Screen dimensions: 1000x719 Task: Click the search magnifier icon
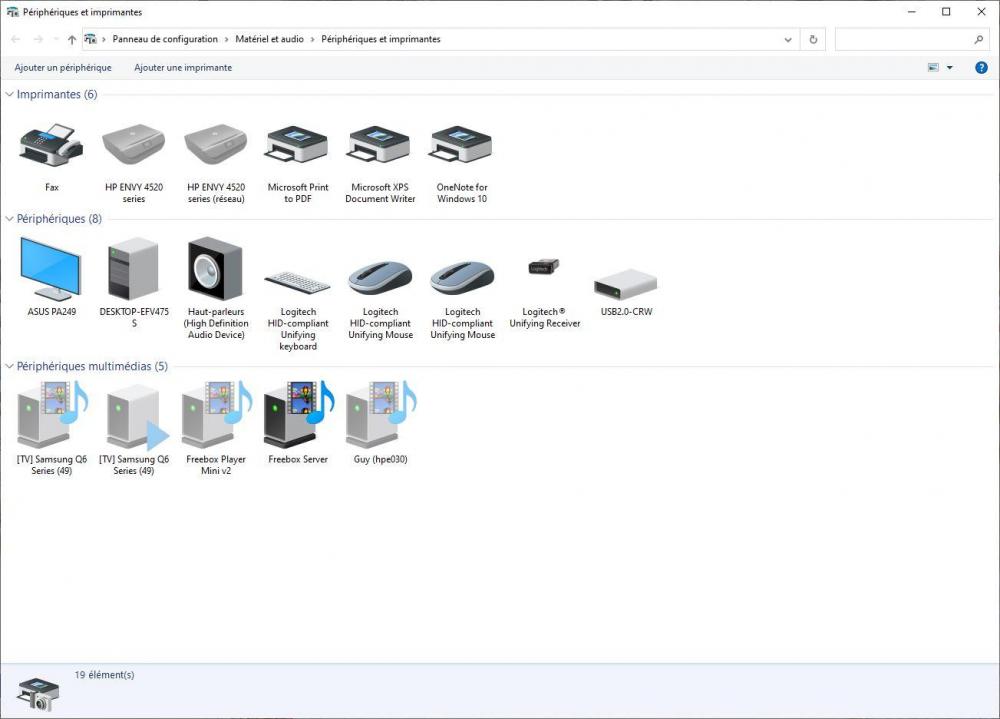click(979, 40)
